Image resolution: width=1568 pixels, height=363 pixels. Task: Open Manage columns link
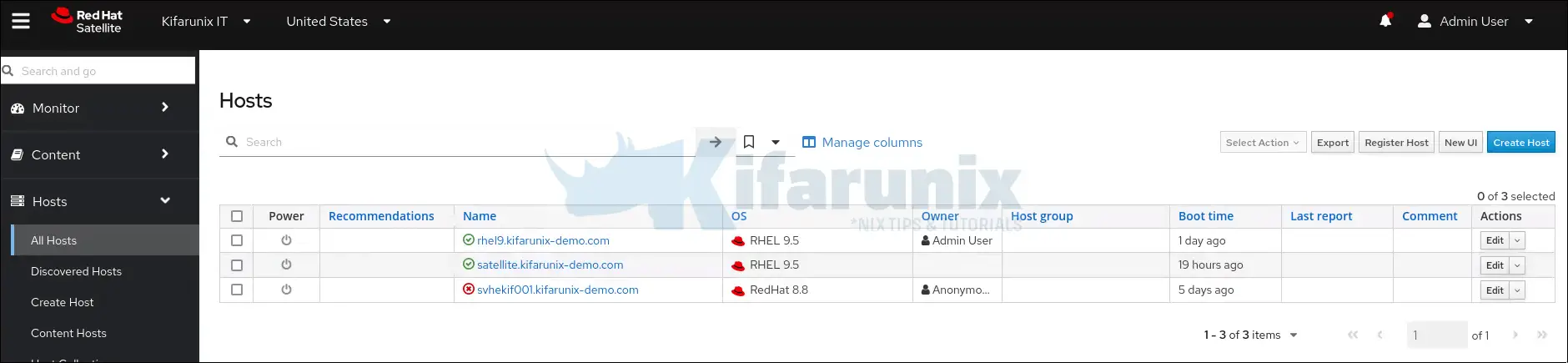(x=872, y=143)
